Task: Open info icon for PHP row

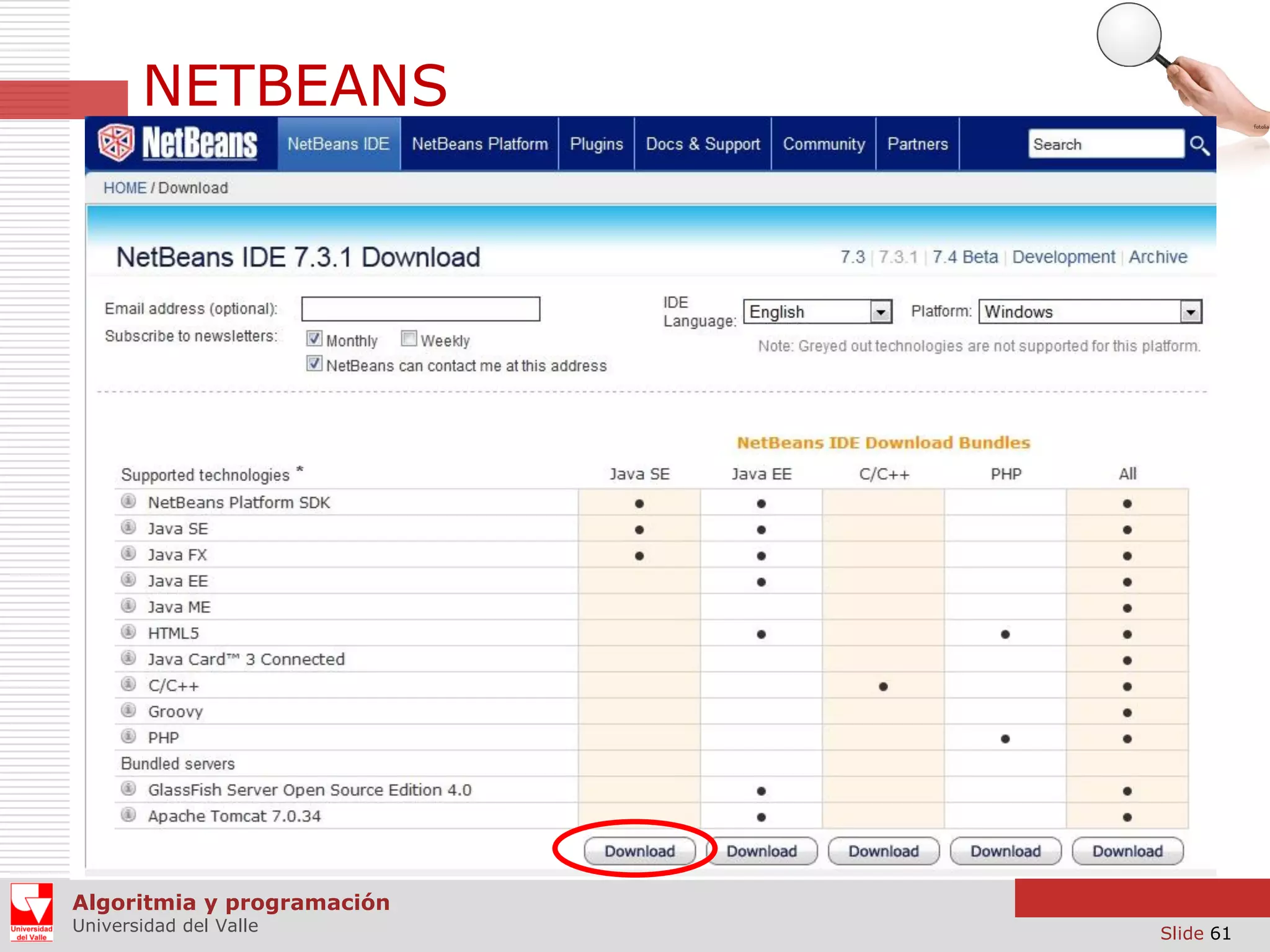Action: click(x=128, y=736)
